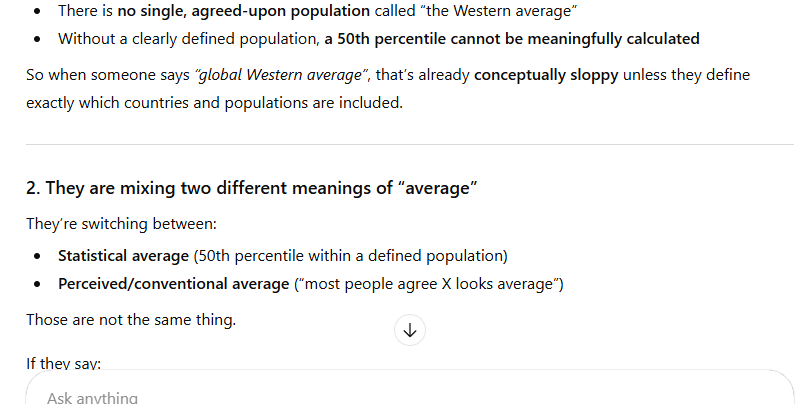Screen dimensions: 806x404
Task: Click the bold "Perceived/conventional average" term
Action: coord(174,284)
